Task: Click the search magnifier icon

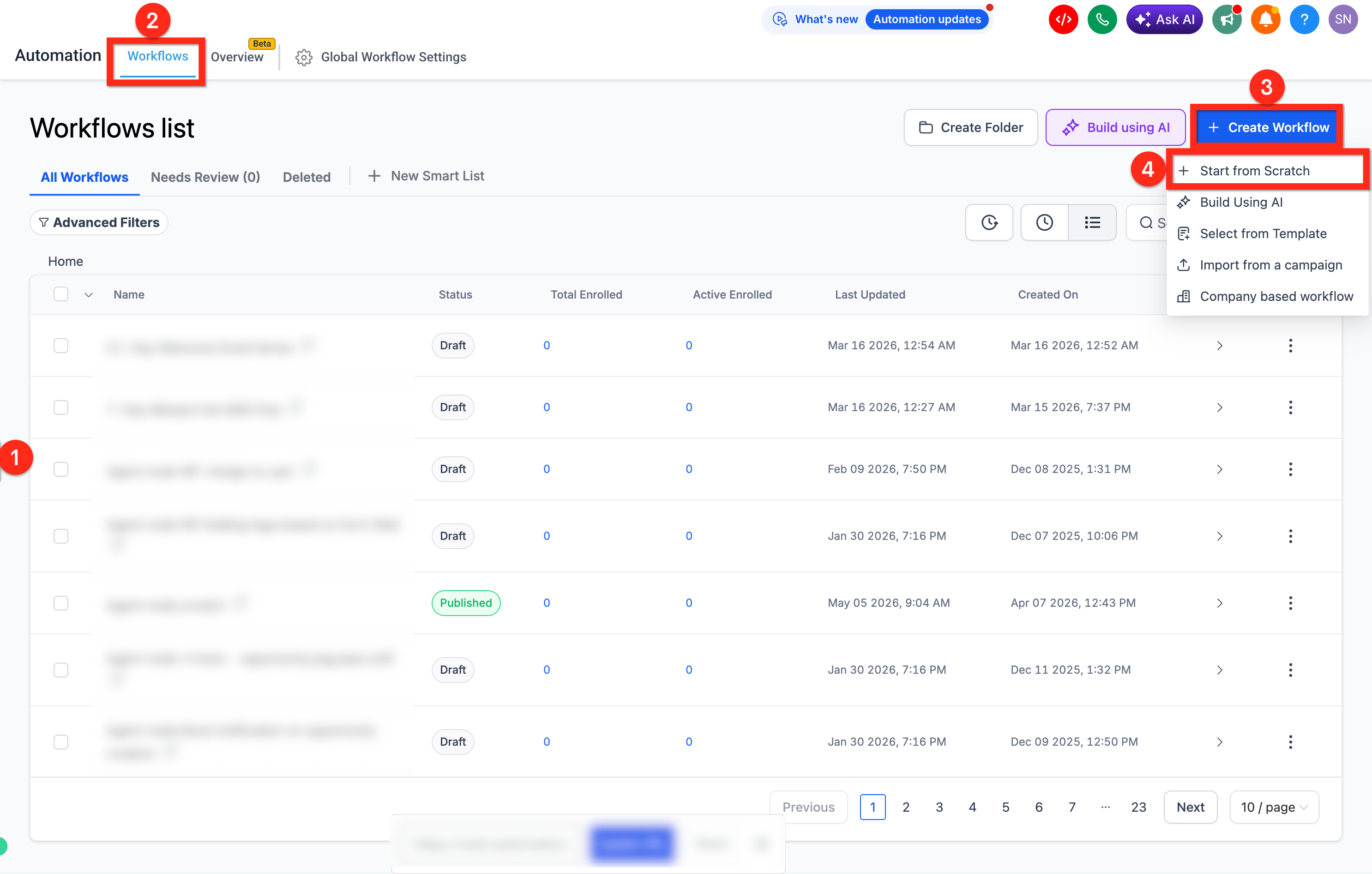Action: [1146, 222]
